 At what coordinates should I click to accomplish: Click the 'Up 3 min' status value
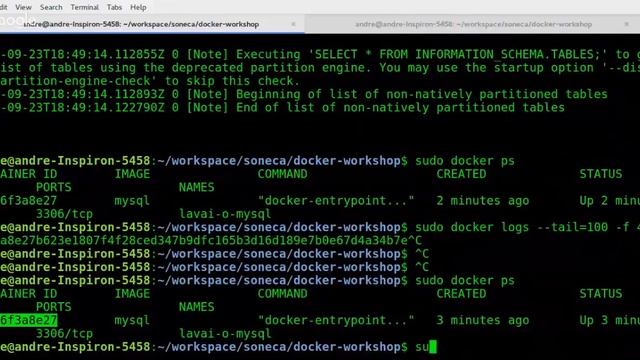(610, 320)
